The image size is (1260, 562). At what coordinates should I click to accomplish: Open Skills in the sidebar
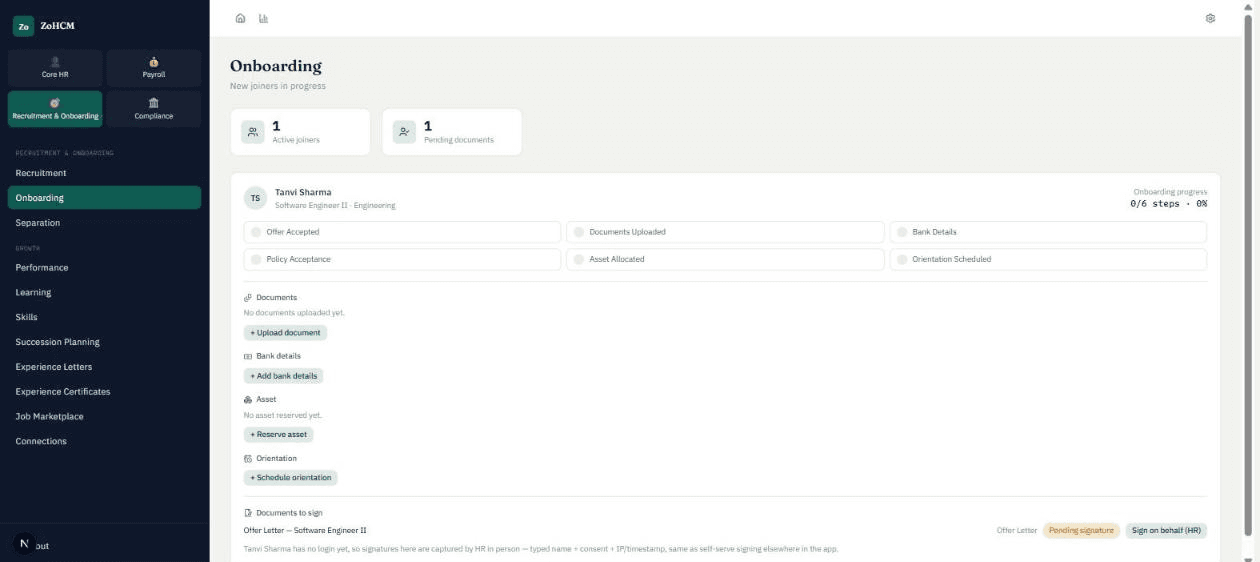[104, 317]
